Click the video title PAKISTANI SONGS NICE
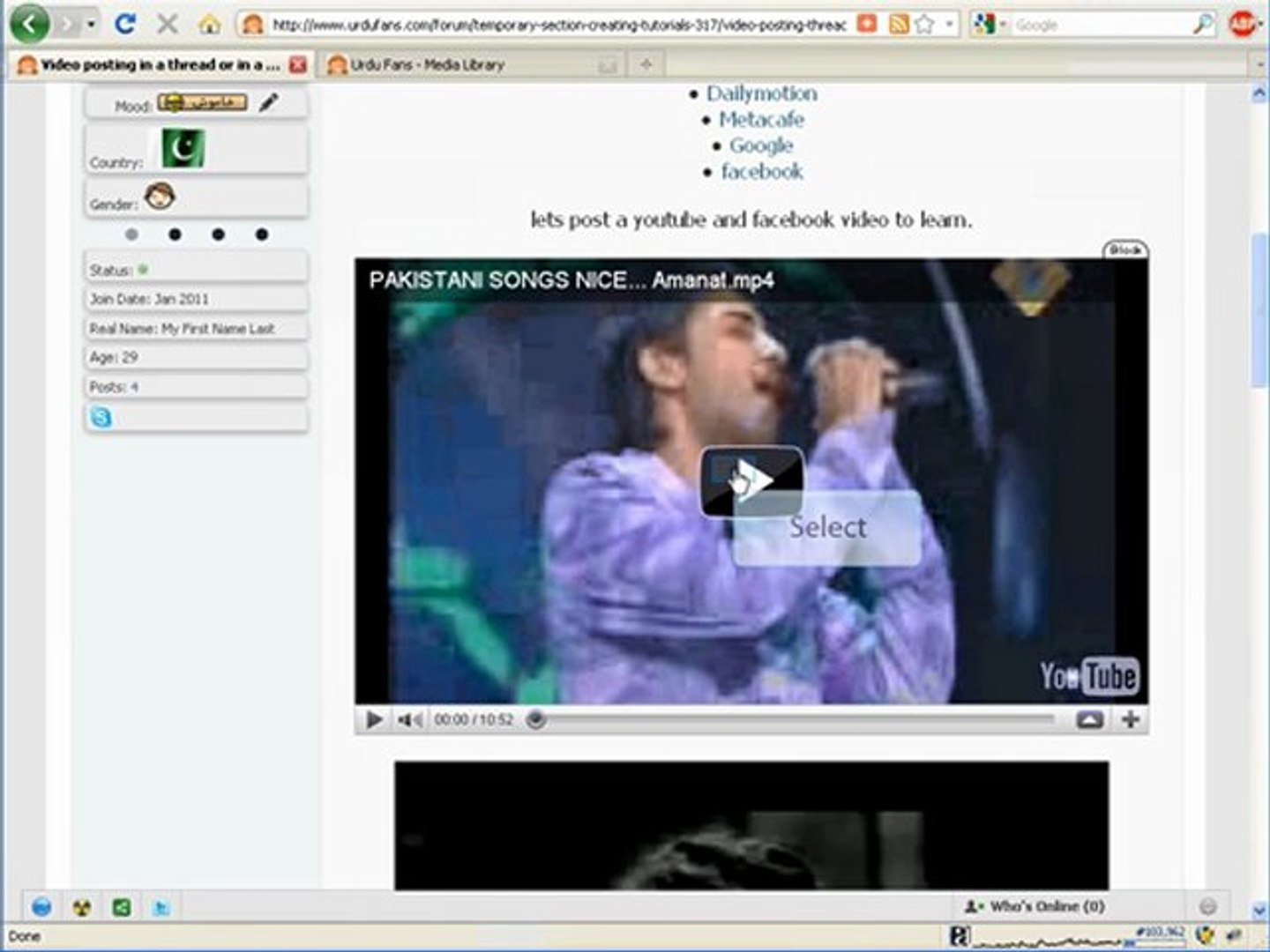 571,280
